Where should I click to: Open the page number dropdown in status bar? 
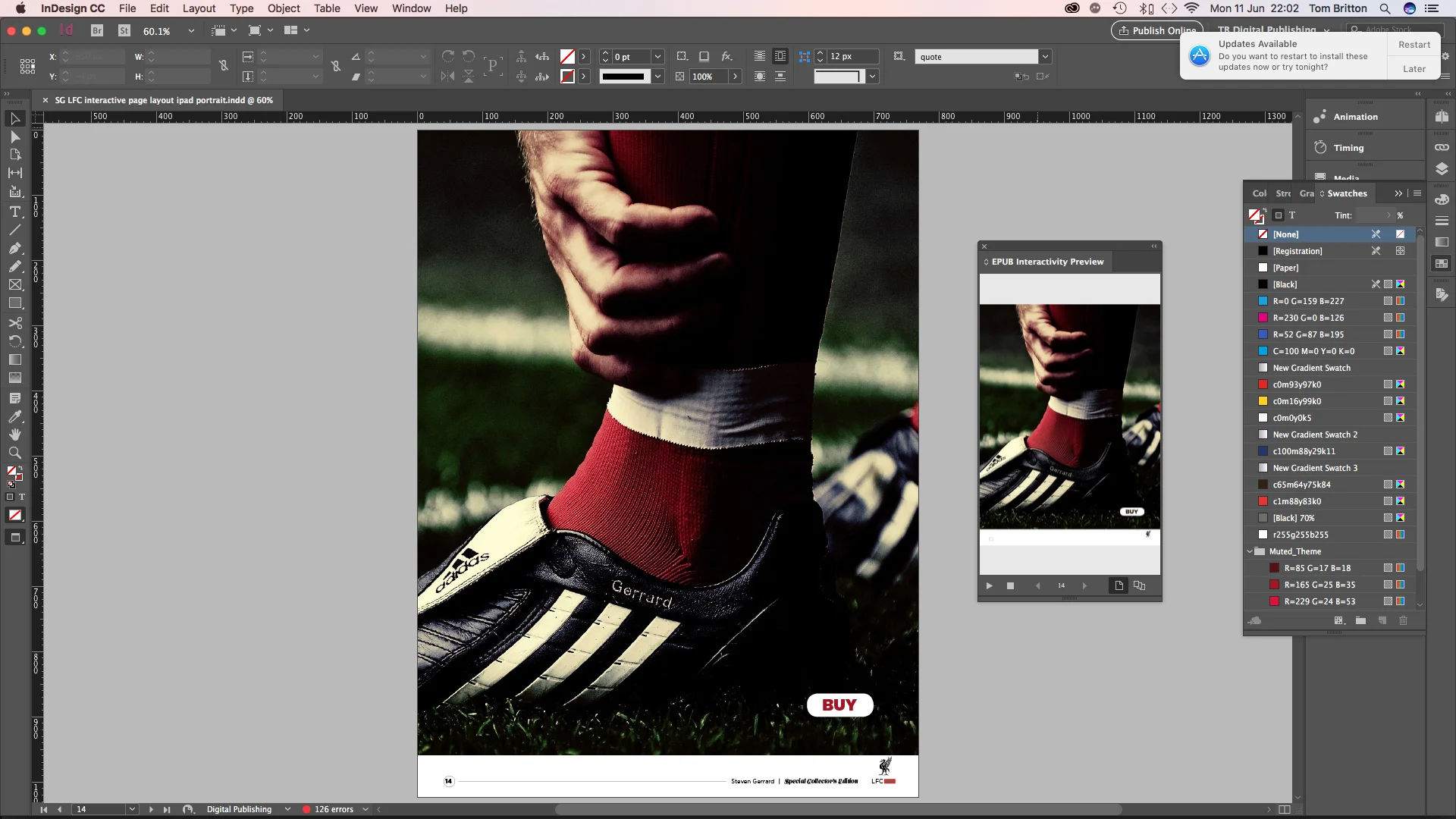coord(132,809)
